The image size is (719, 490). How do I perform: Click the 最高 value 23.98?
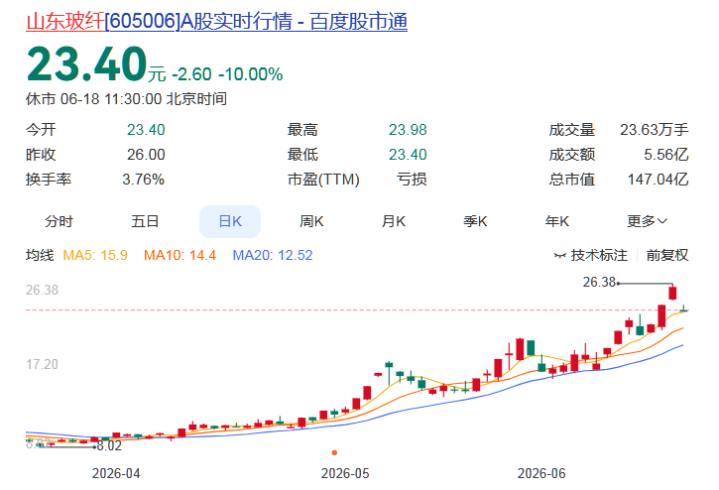[x=408, y=130]
